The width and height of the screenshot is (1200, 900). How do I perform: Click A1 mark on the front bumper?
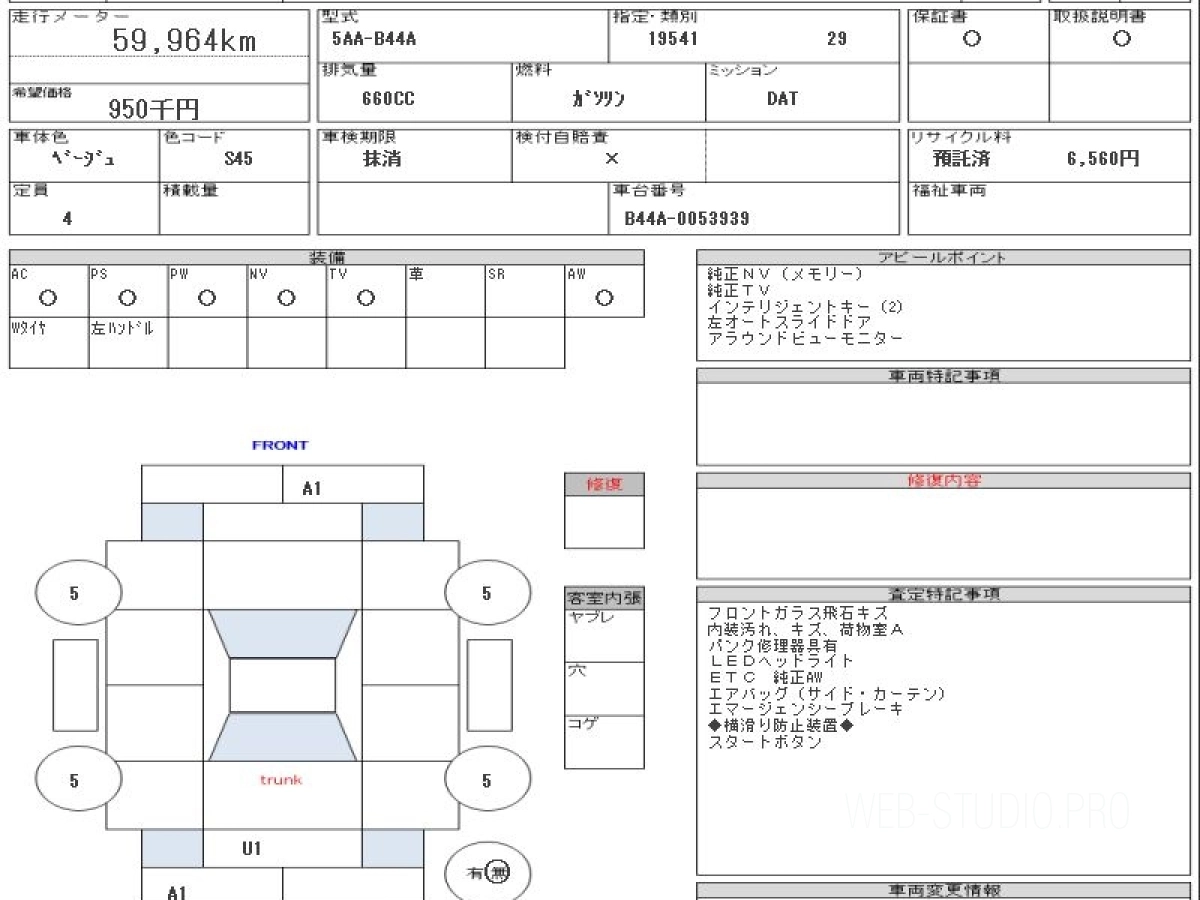[x=312, y=489]
